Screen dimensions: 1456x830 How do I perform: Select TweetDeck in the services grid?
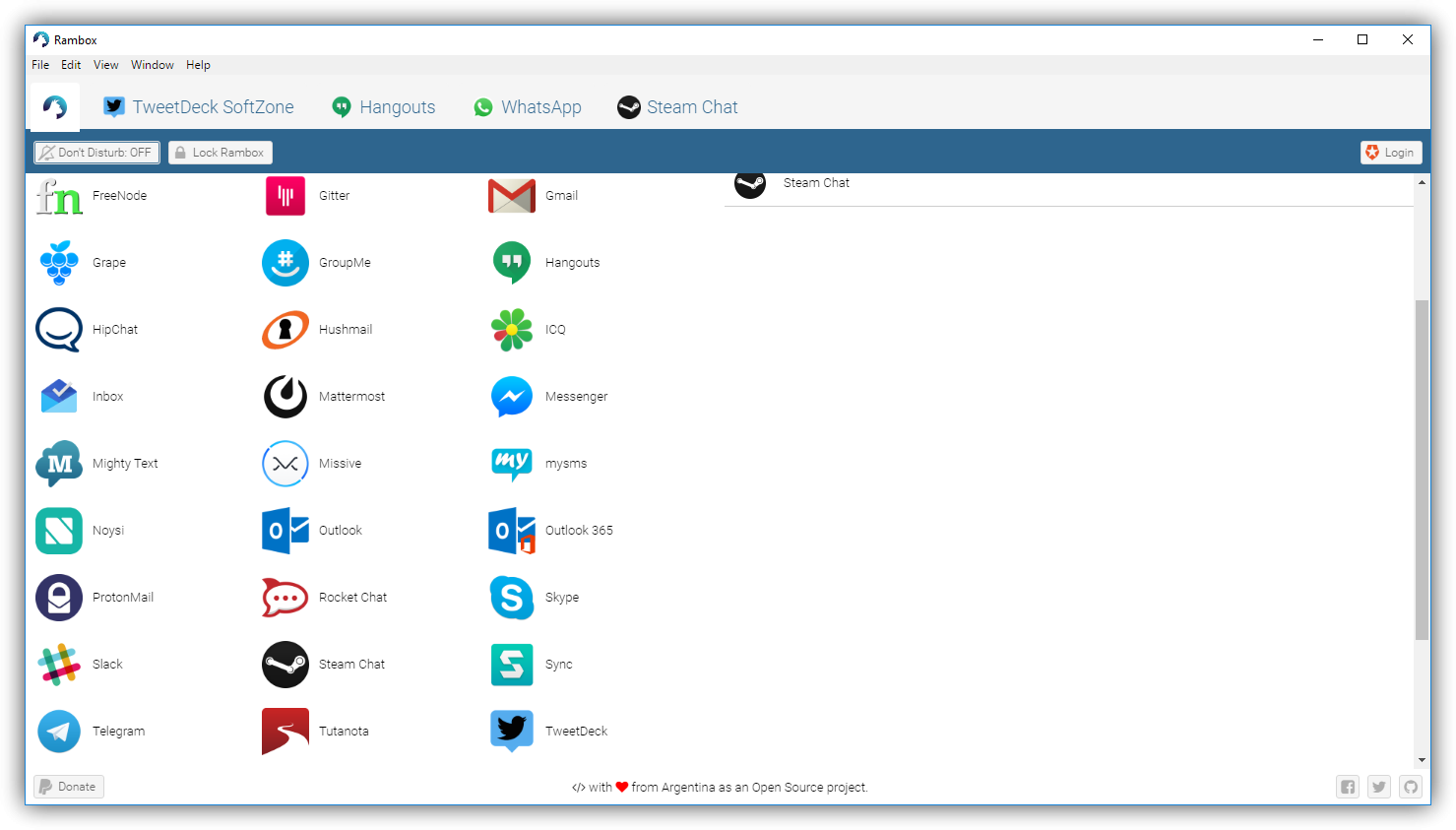pos(512,732)
